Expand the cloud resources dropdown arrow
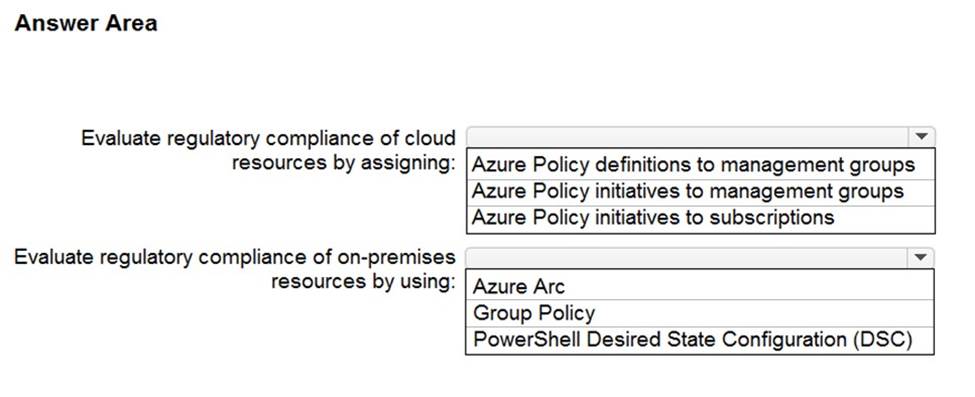The image size is (975, 397). 922,136
